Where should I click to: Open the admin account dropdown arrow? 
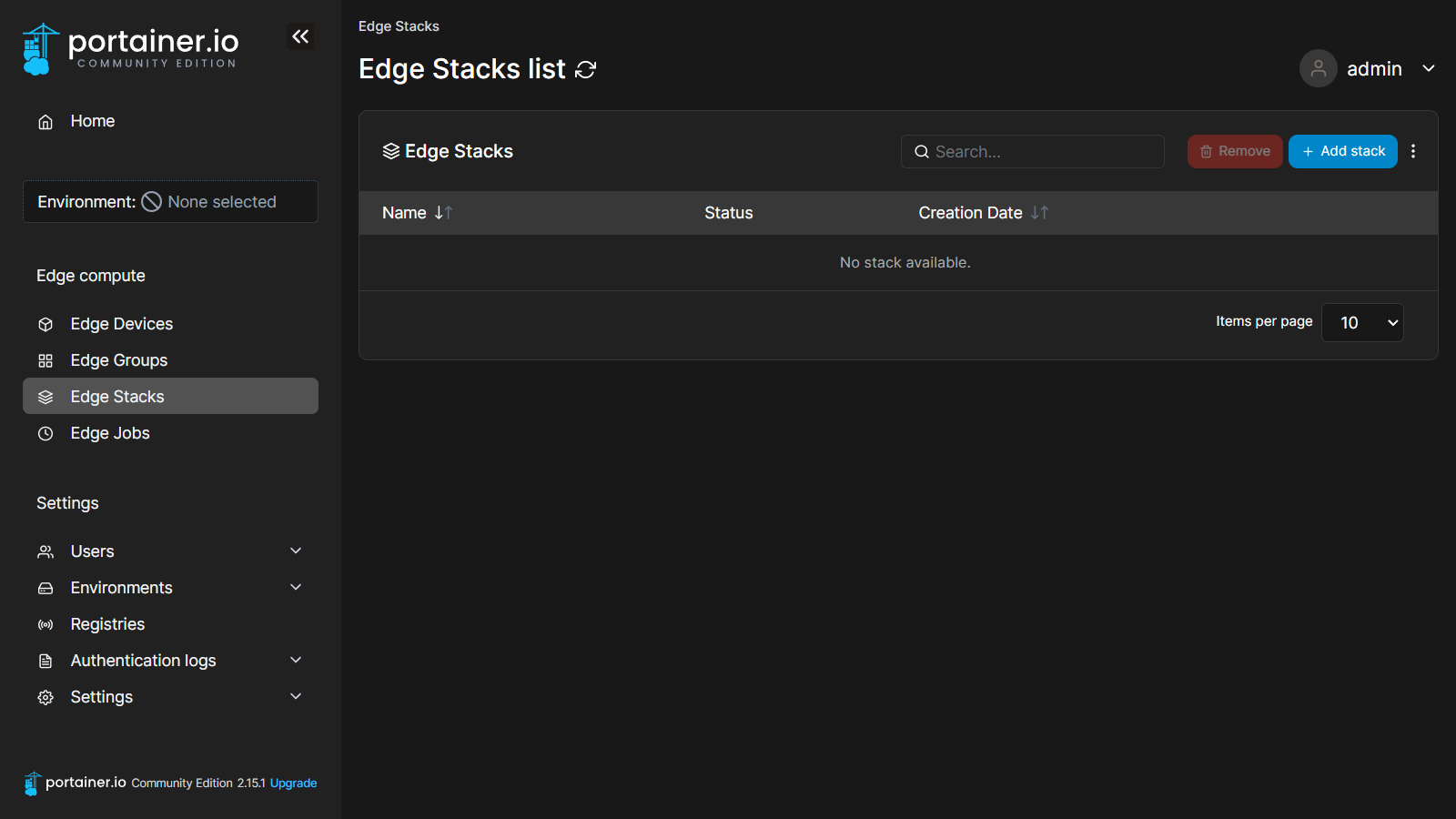click(1429, 69)
